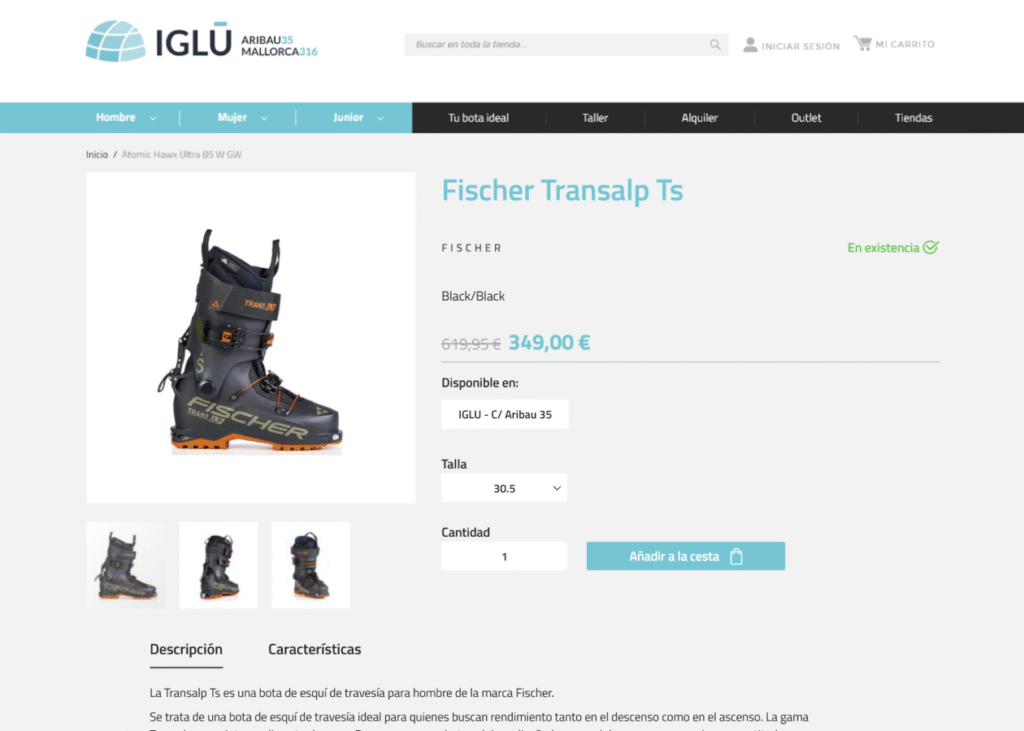Click the green stock checkmark icon
The height and width of the screenshot is (731, 1024).
(x=931, y=248)
